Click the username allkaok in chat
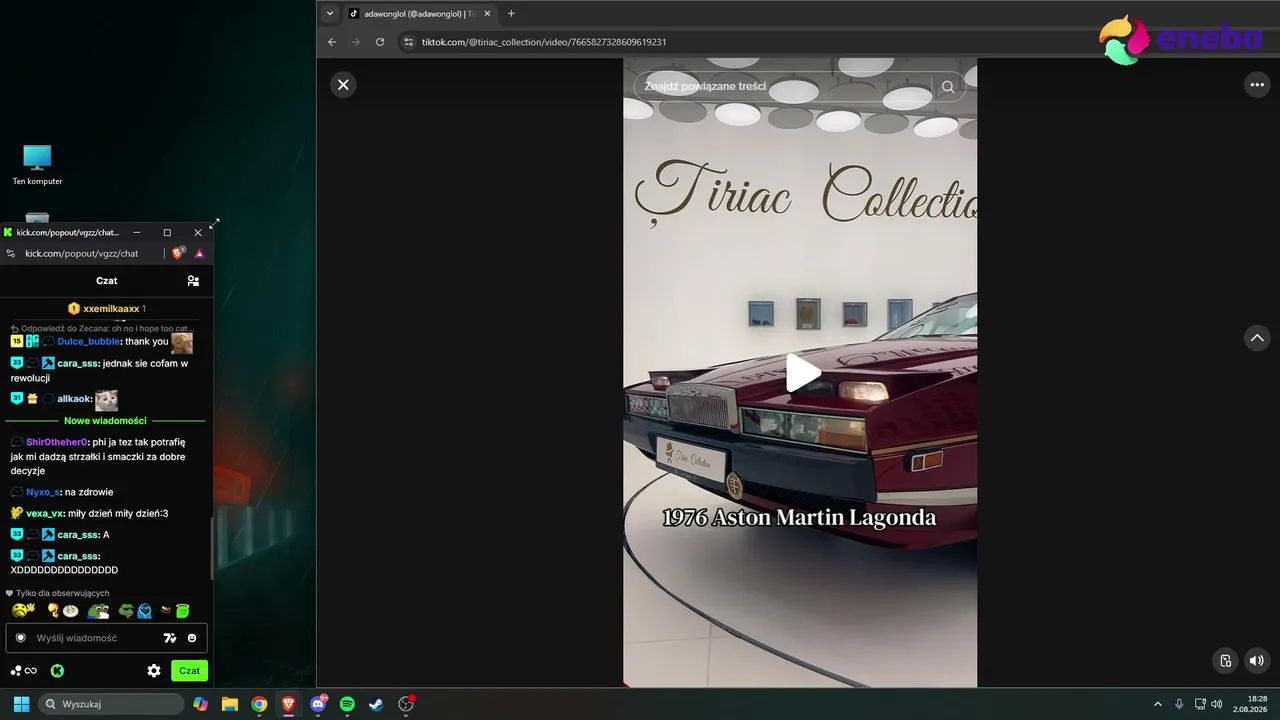Screen dimensions: 1280x720 coord(74,399)
